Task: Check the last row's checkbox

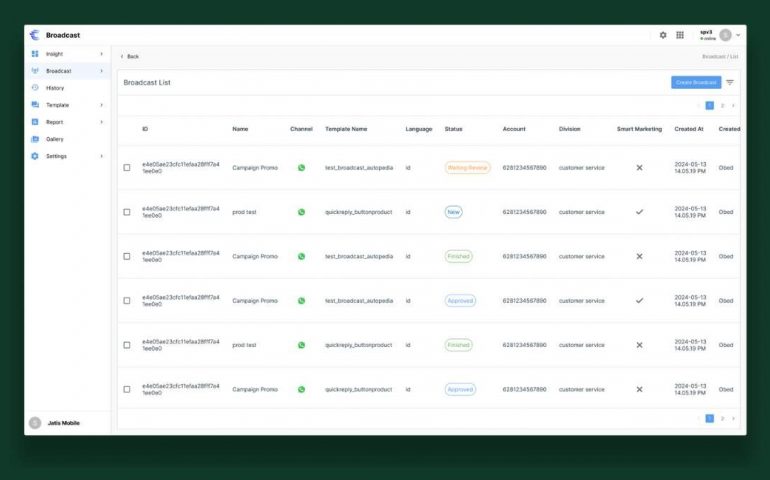Action: 127,389
